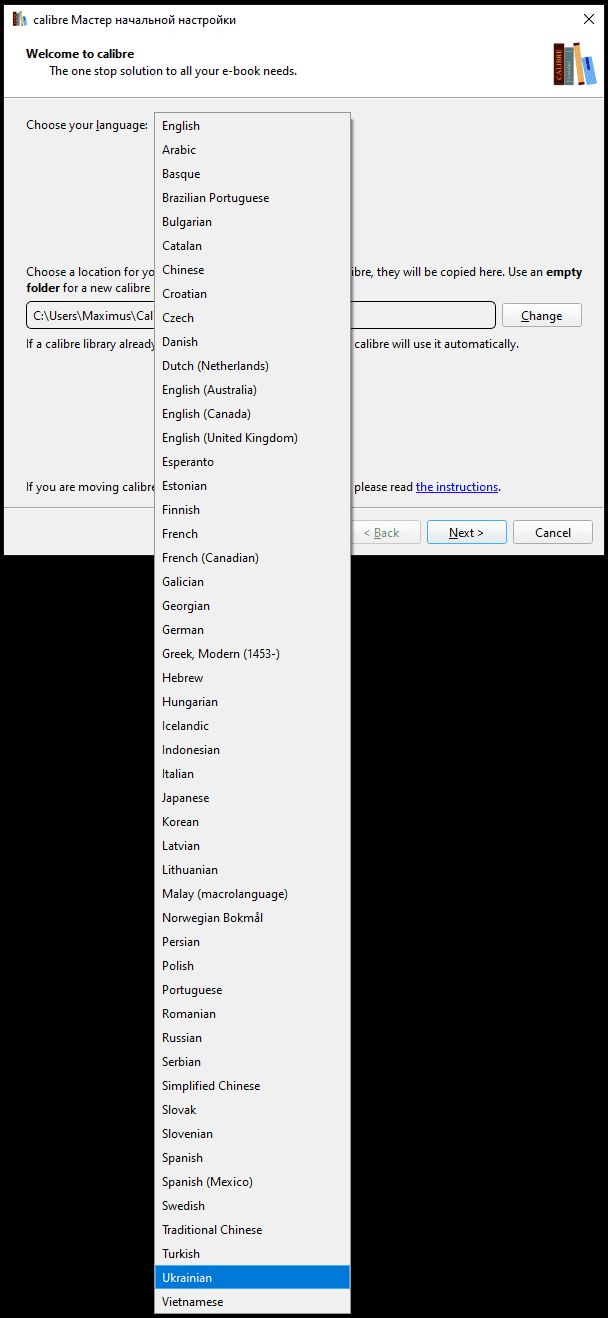The image size is (608, 1318).
Task: Select Italian from the list
Action: tap(252, 774)
